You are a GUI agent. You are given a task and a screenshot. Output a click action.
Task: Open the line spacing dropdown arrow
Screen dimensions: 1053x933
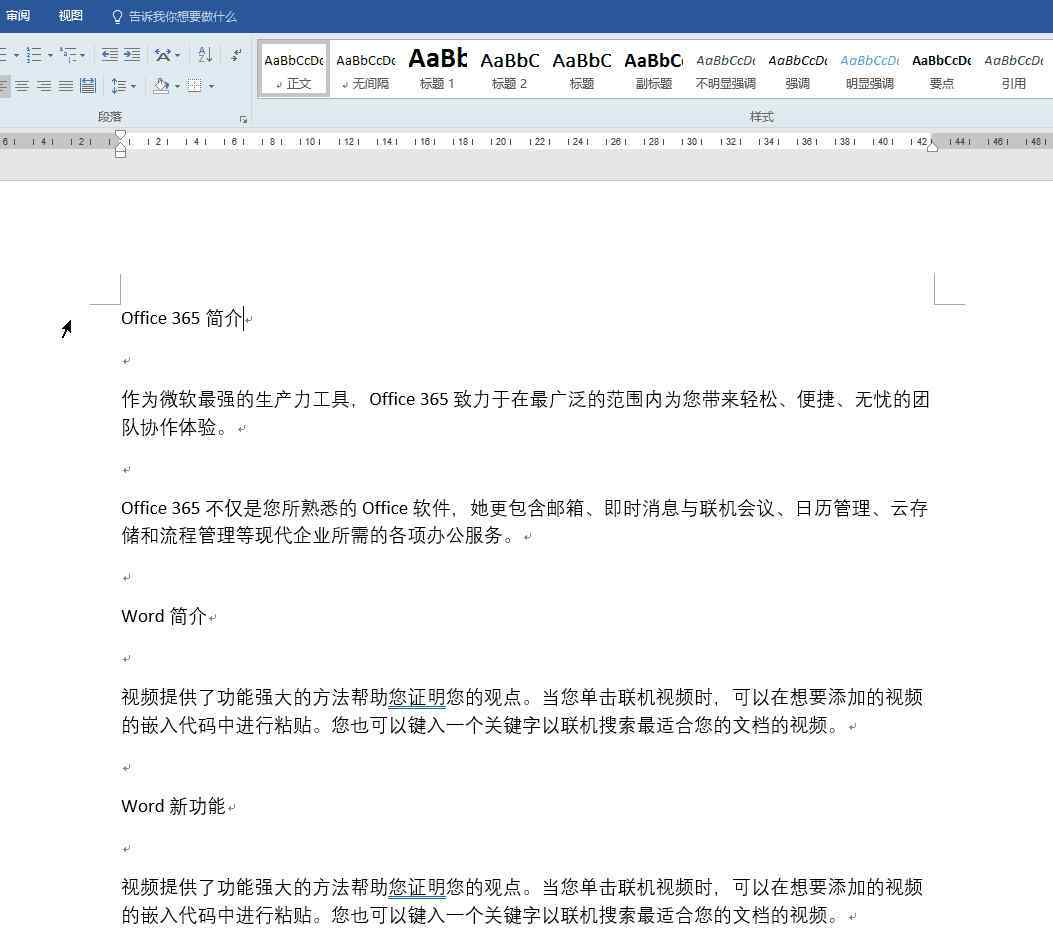pos(134,87)
